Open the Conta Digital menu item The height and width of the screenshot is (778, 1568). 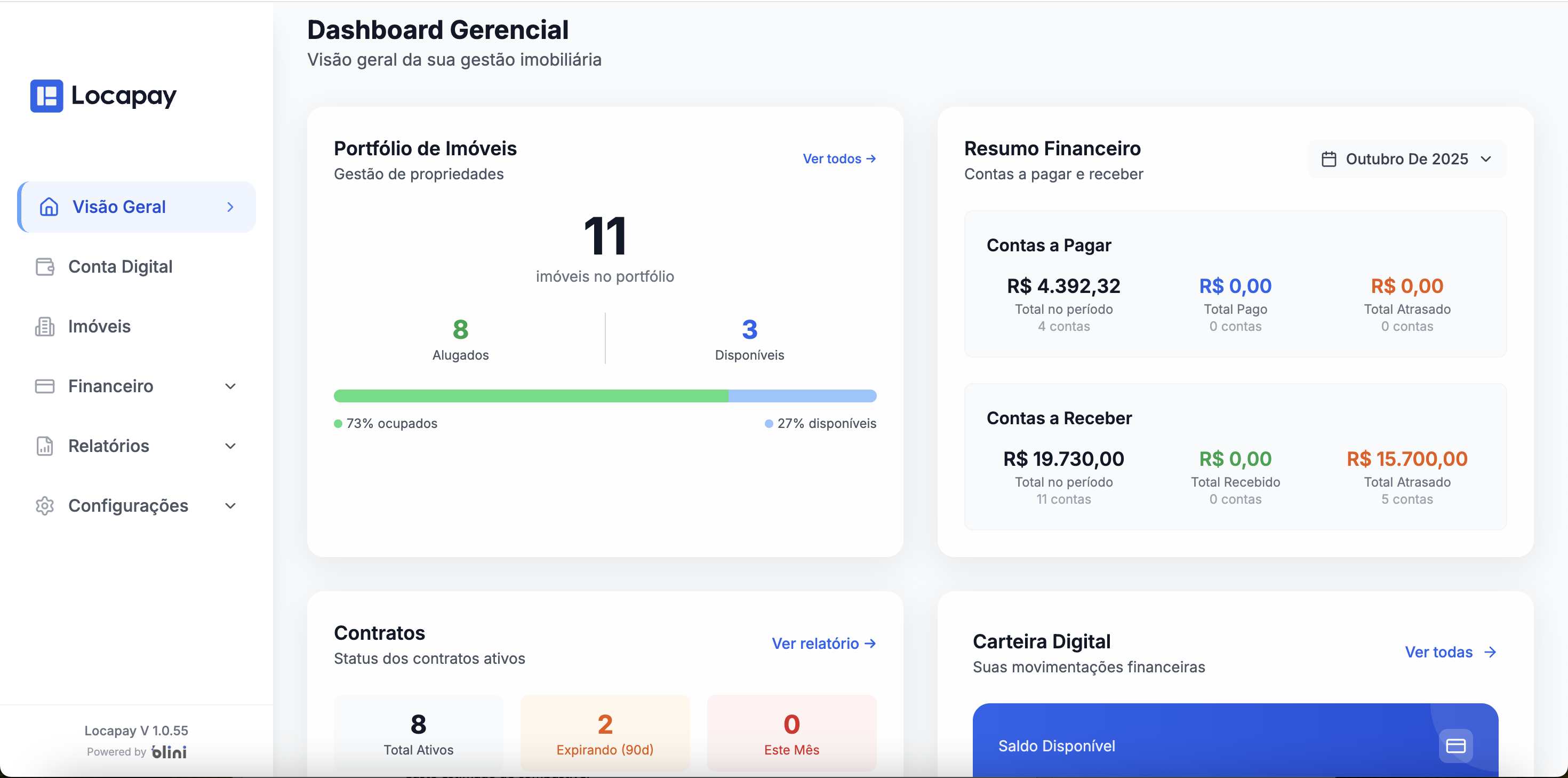(121, 267)
